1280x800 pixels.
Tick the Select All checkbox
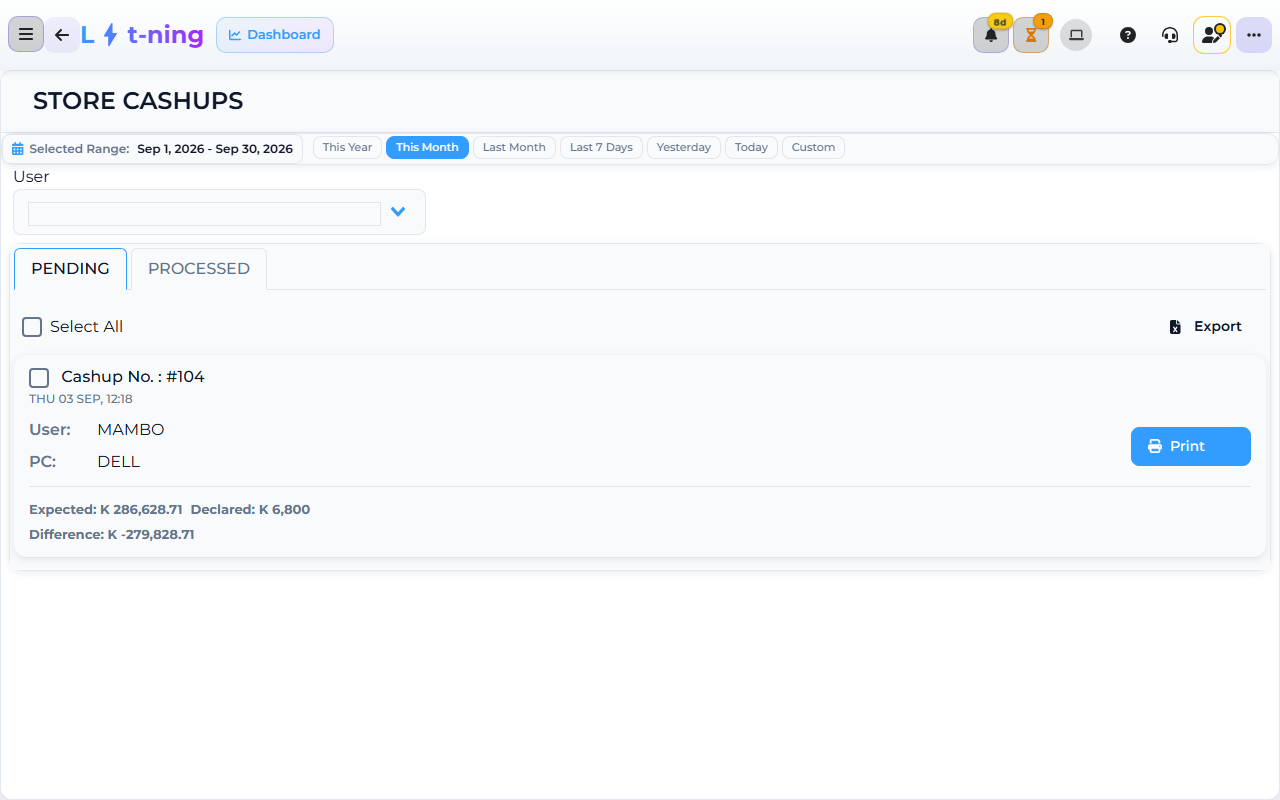pos(32,327)
